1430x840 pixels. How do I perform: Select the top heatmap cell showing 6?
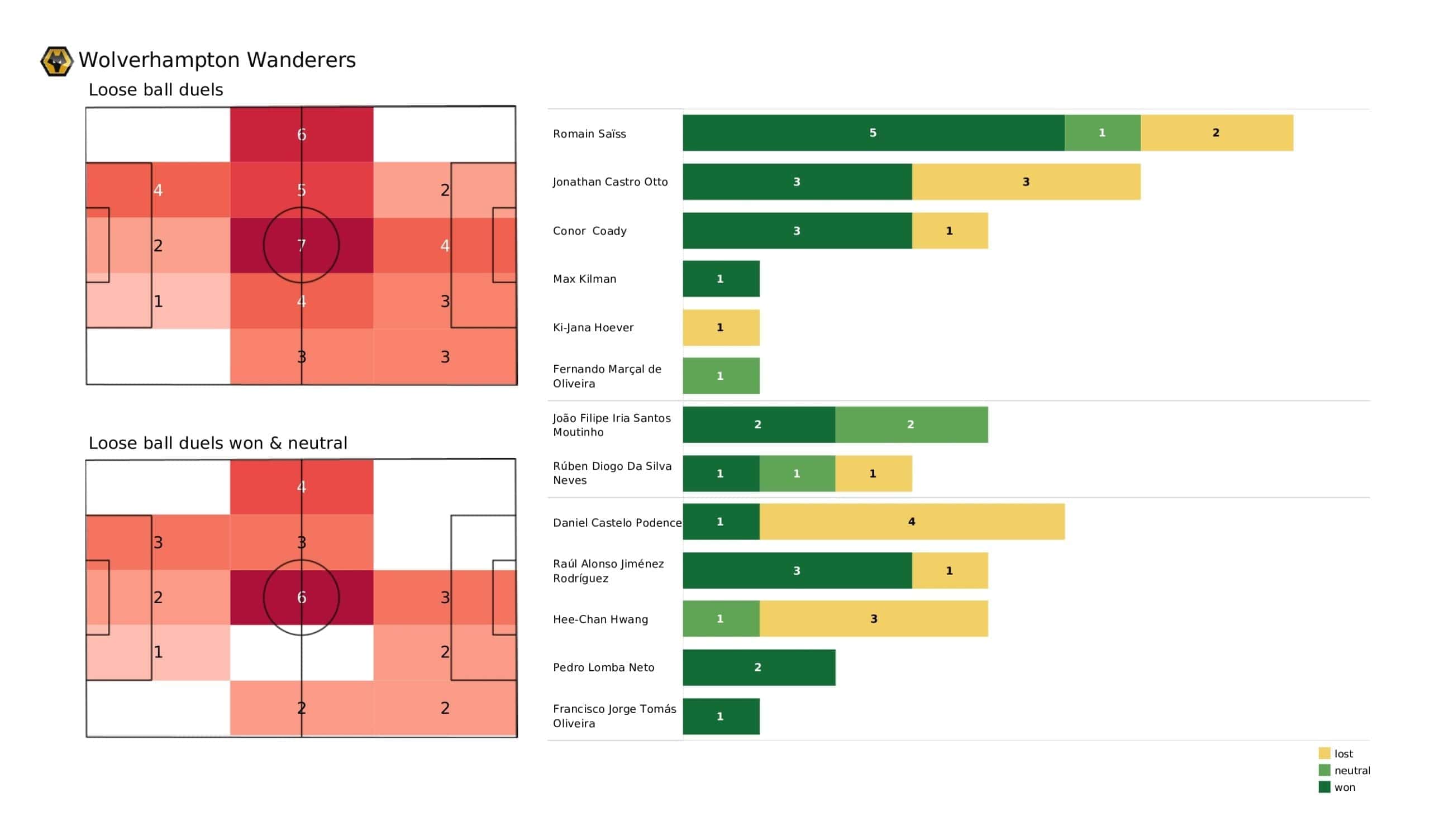point(301,135)
